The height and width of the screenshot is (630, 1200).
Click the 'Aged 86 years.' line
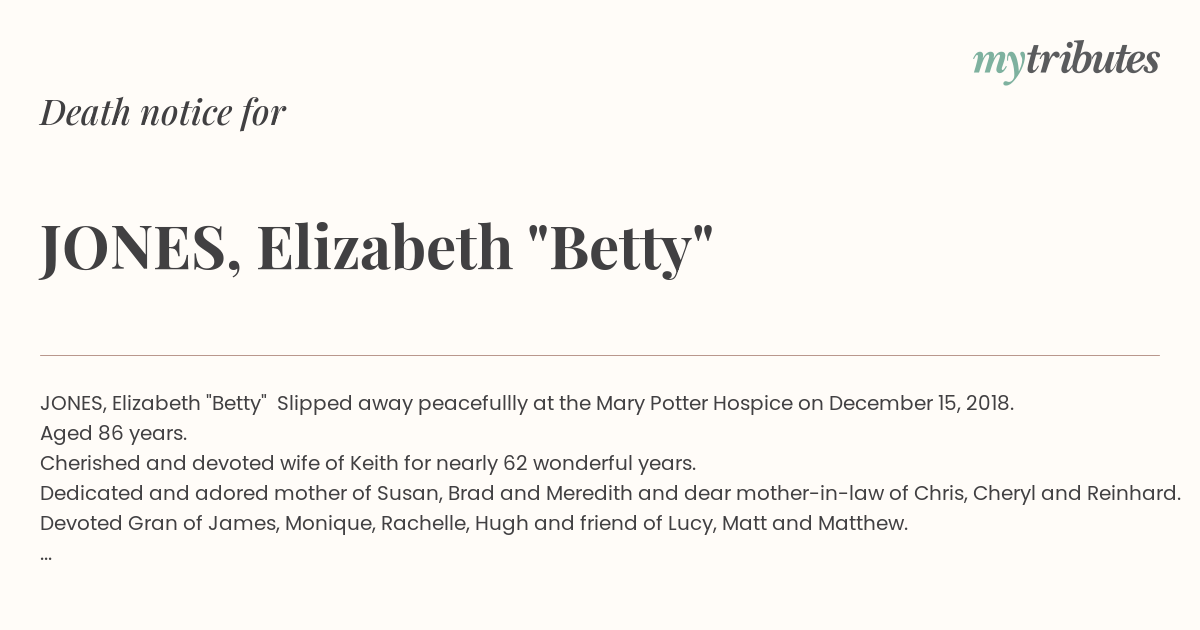pos(114,433)
